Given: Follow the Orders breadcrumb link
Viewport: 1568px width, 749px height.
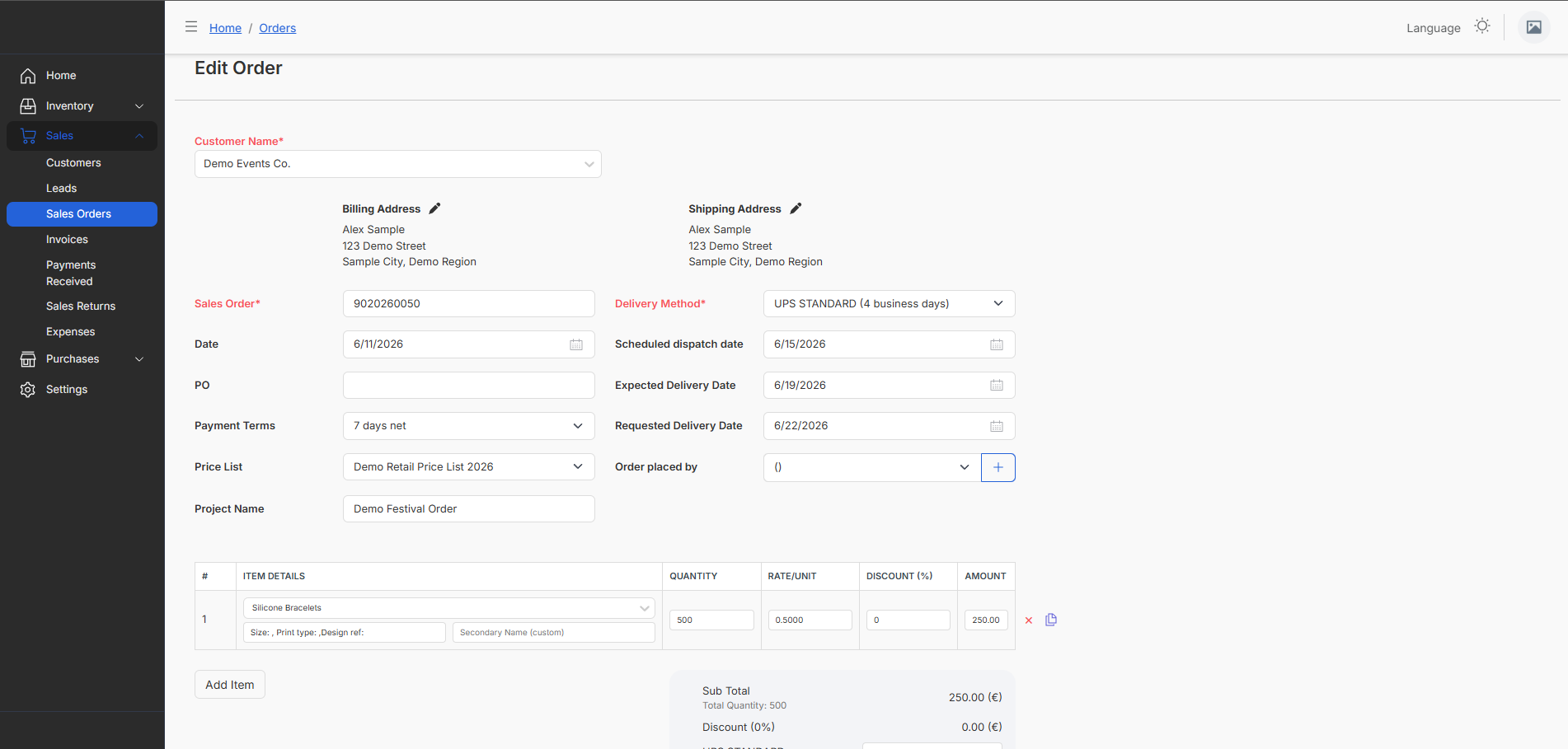Looking at the screenshot, I should [277, 28].
